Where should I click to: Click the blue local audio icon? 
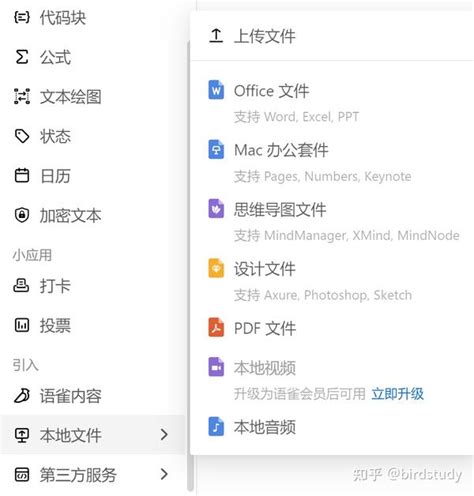216,426
